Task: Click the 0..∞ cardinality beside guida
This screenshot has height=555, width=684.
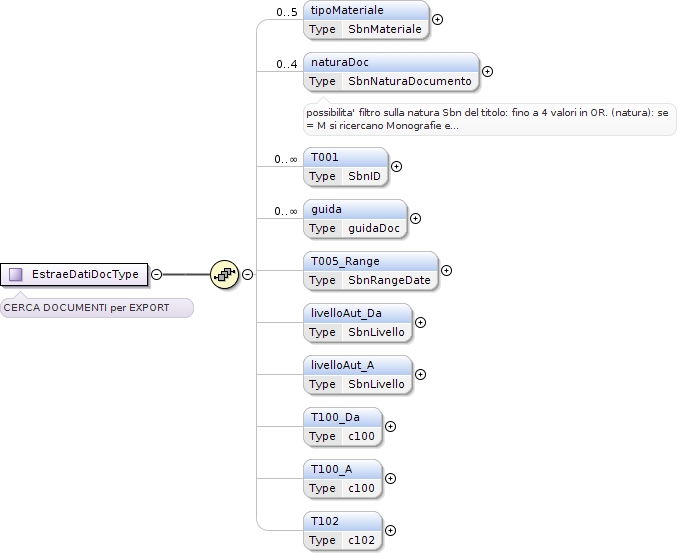Action: [286, 212]
